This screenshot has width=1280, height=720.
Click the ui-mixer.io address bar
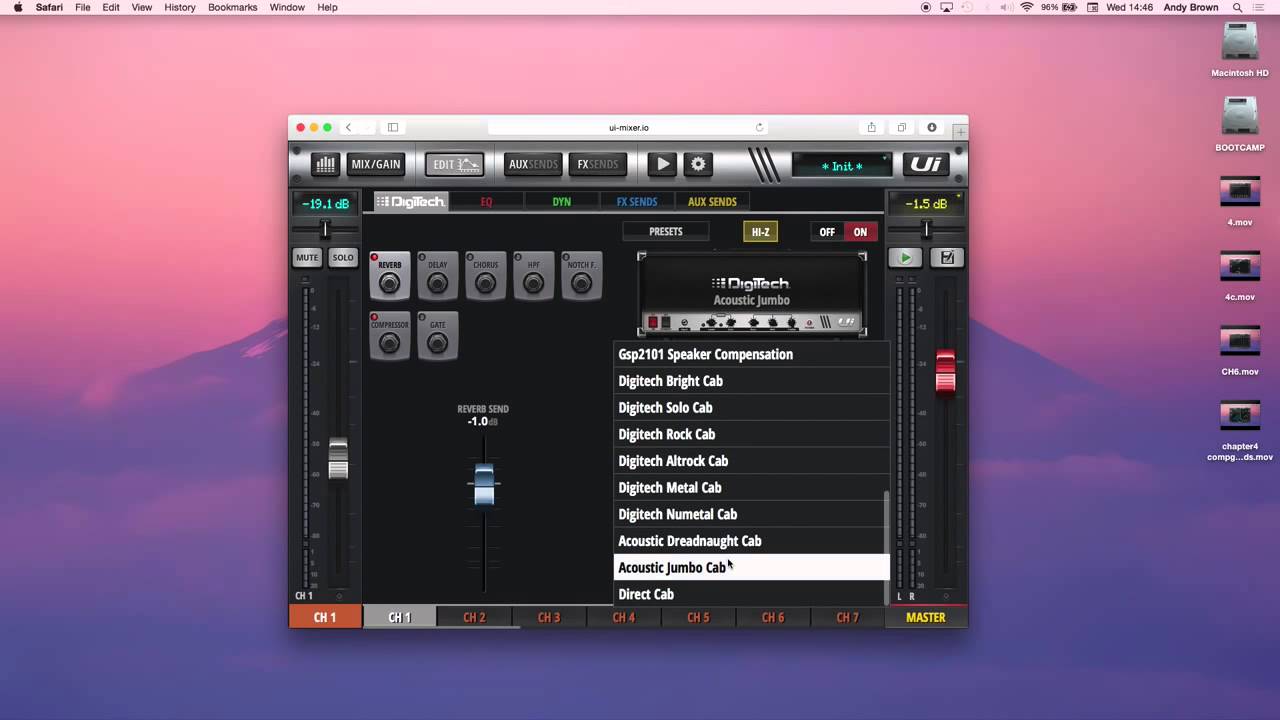point(628,127)
